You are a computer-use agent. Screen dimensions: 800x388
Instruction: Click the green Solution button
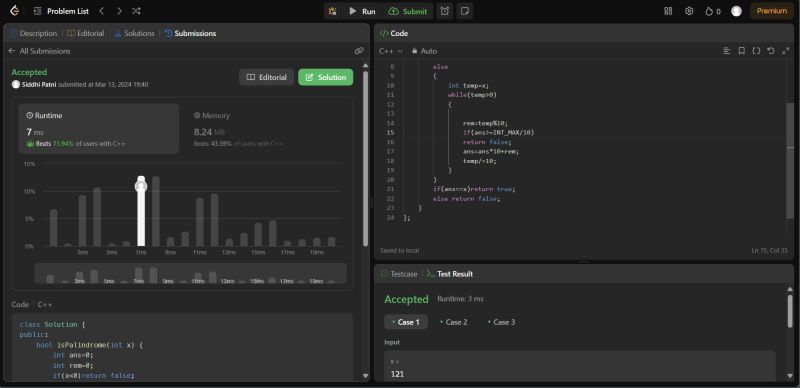coord(326,77)
